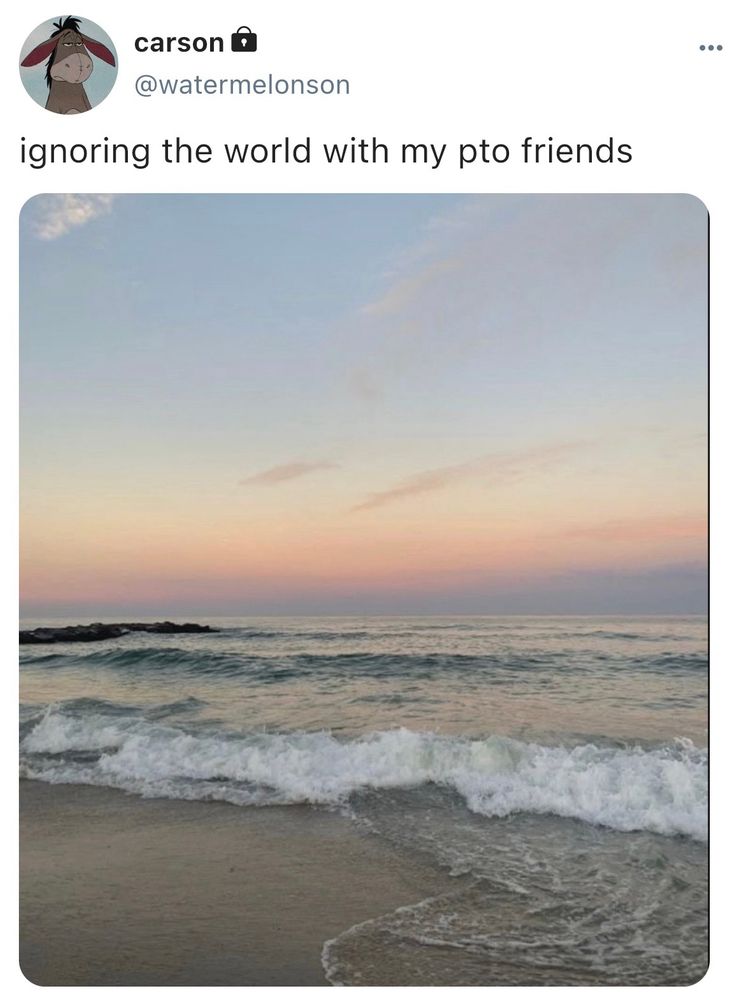Image resolution: width=751 pixels, height=1000 pixels.
Task: Click the padlock icon beside carson
Action: point(243,40)
